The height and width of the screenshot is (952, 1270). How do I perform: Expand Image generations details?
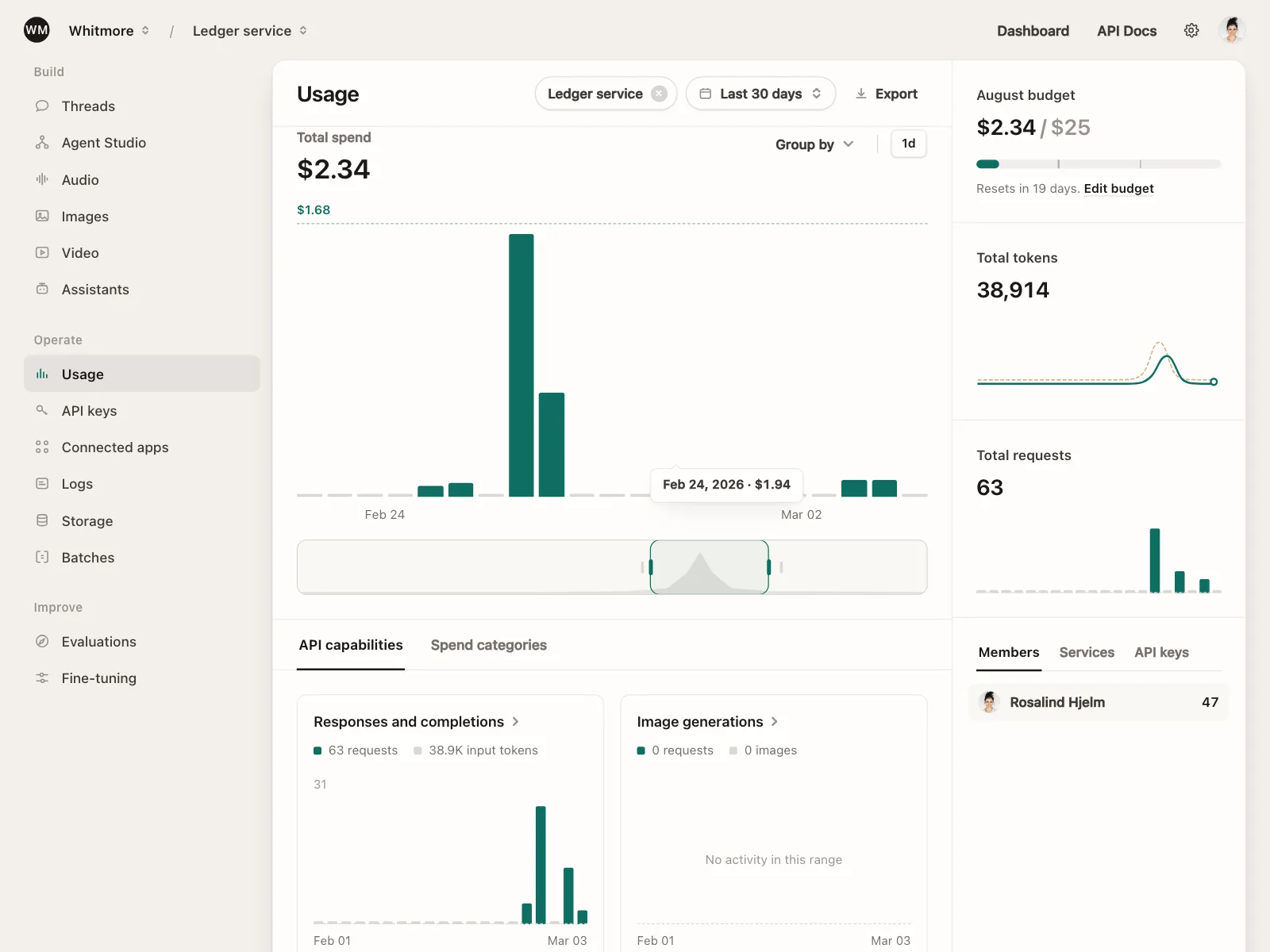(708, 722)
